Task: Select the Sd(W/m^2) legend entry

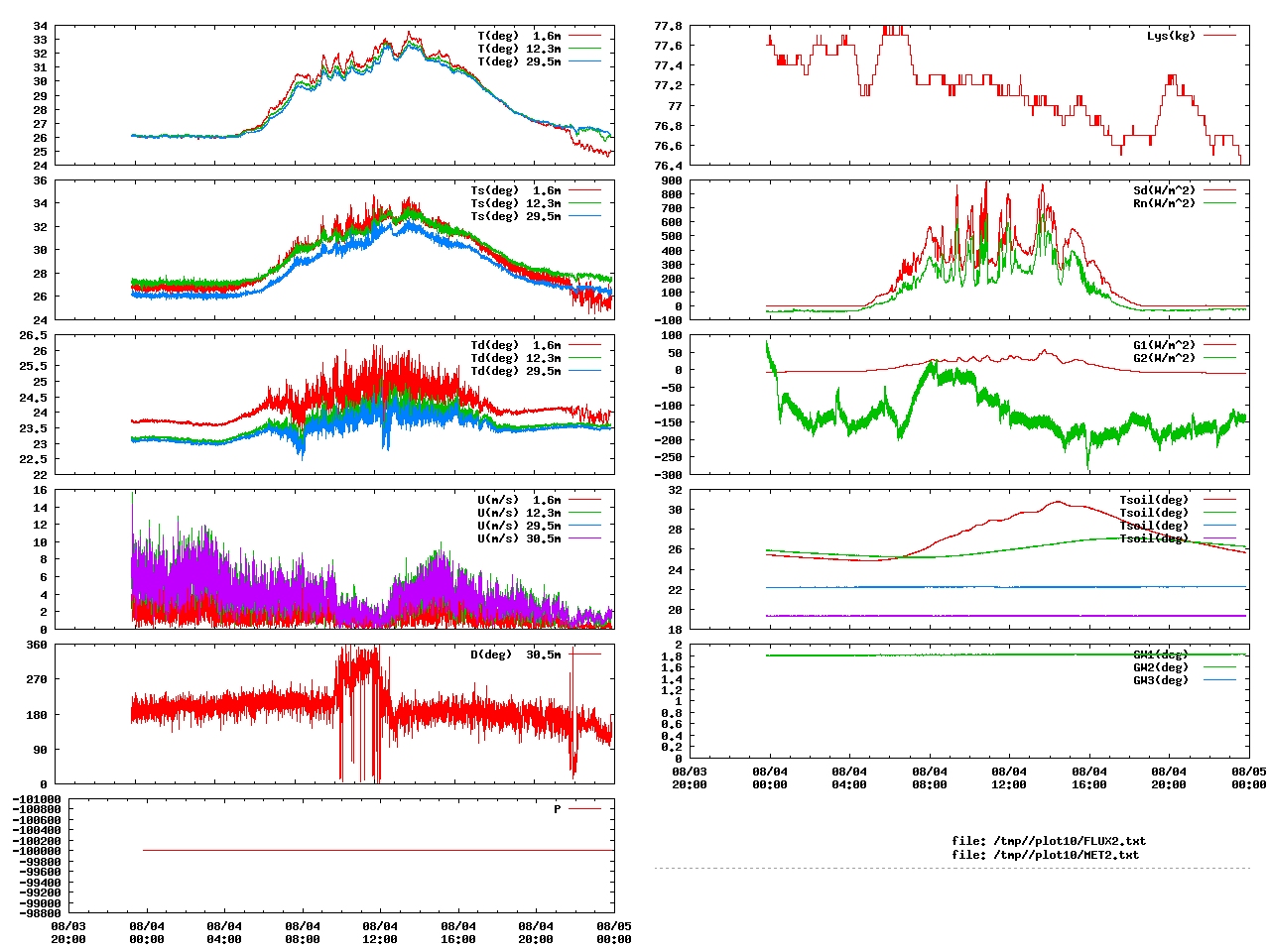Action: 1165,190
